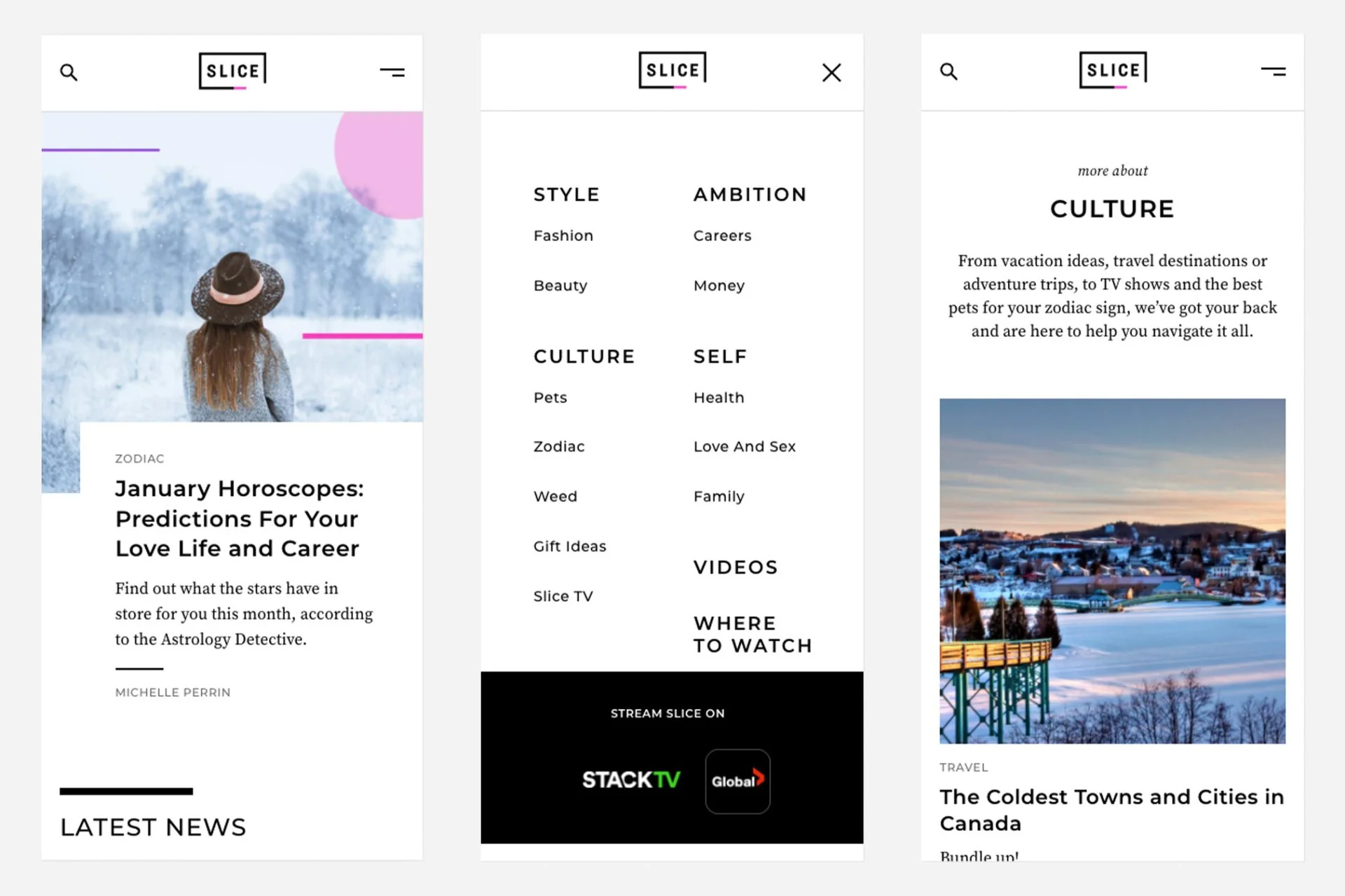The width and height of the screenshot is (1345, 896).
Task: Click search icon on horoscope screen
Action: click(x=69, y=72)
